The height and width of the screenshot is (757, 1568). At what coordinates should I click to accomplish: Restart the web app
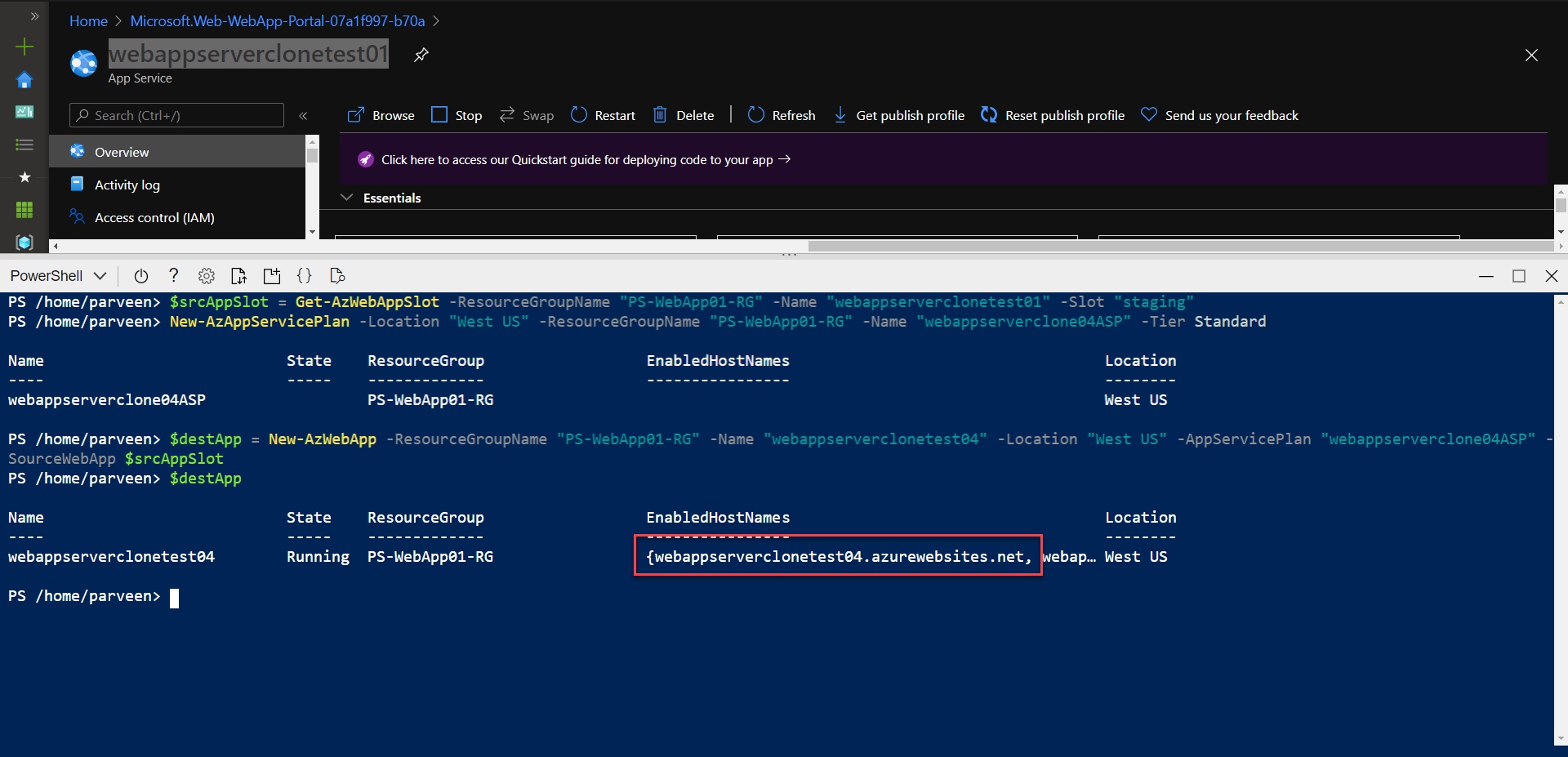[x=603, y=115]
